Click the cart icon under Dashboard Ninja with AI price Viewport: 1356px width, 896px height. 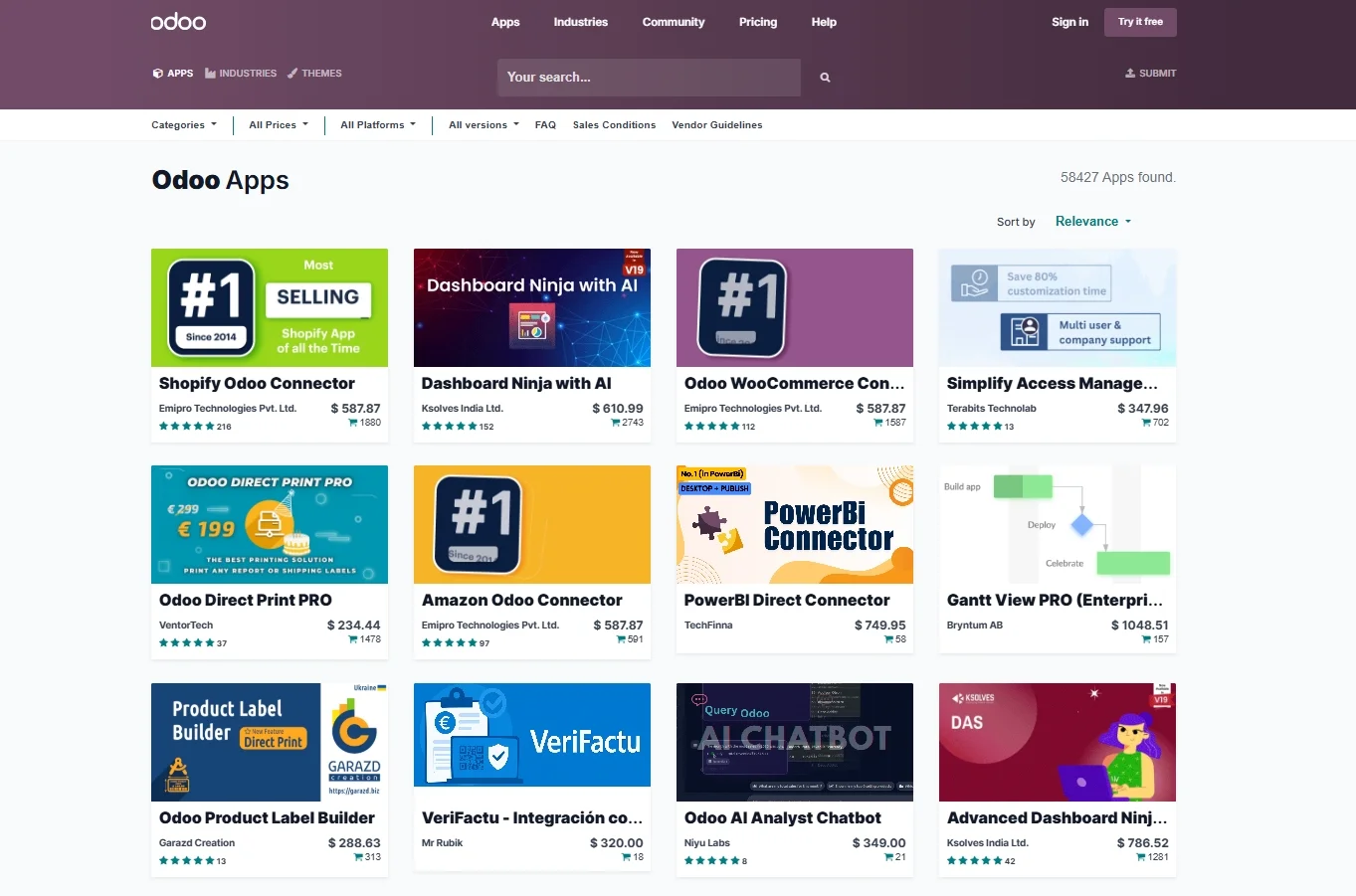pos(616,423)
